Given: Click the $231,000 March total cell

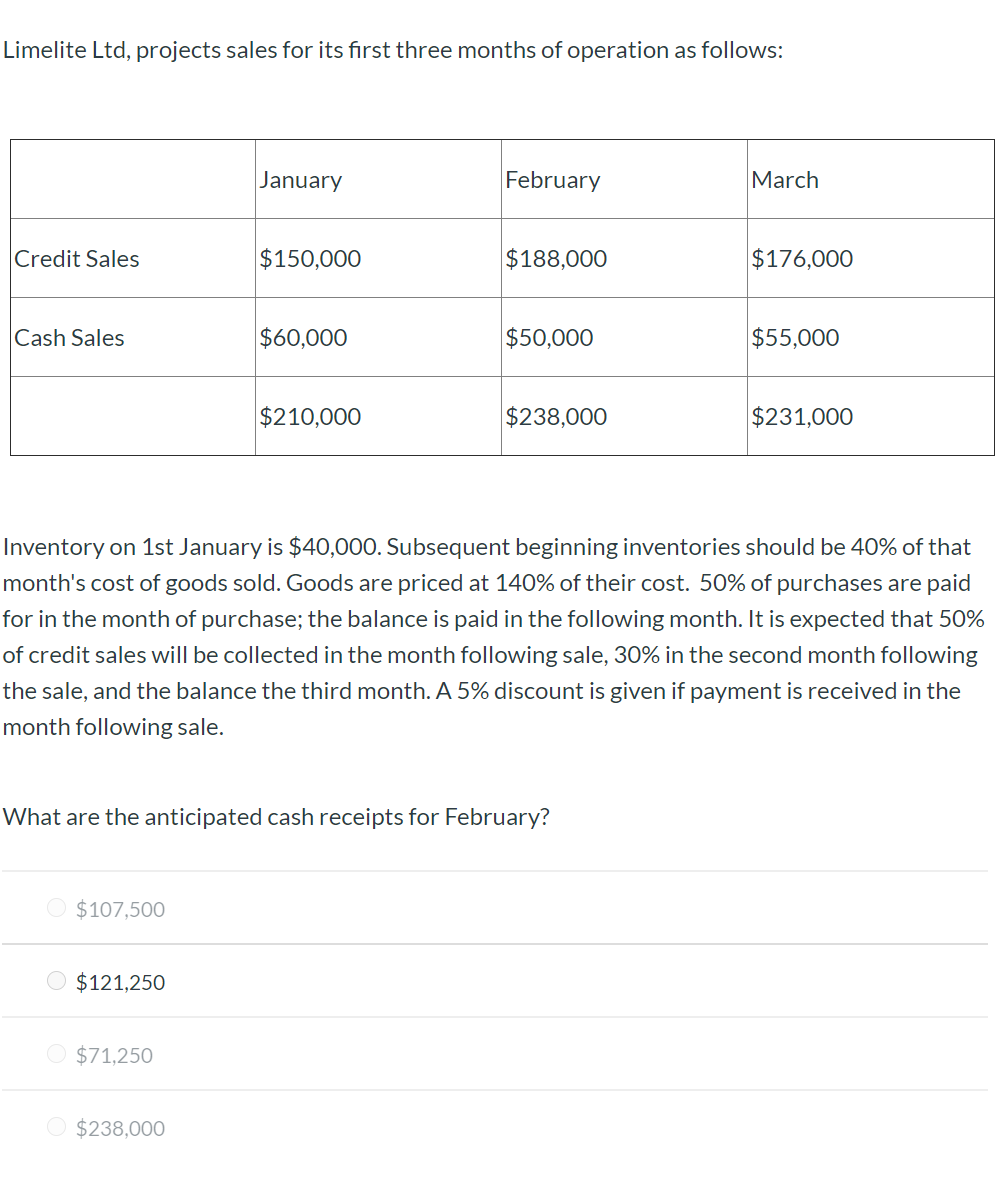Looking at the screenshot, I should [x=801, y=416].
